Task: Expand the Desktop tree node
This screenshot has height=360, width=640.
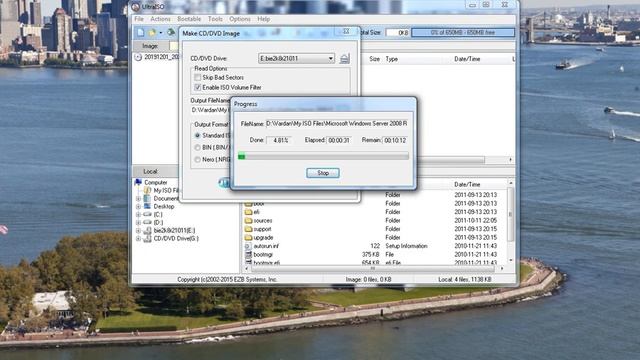Action: (x=138, y=207)
